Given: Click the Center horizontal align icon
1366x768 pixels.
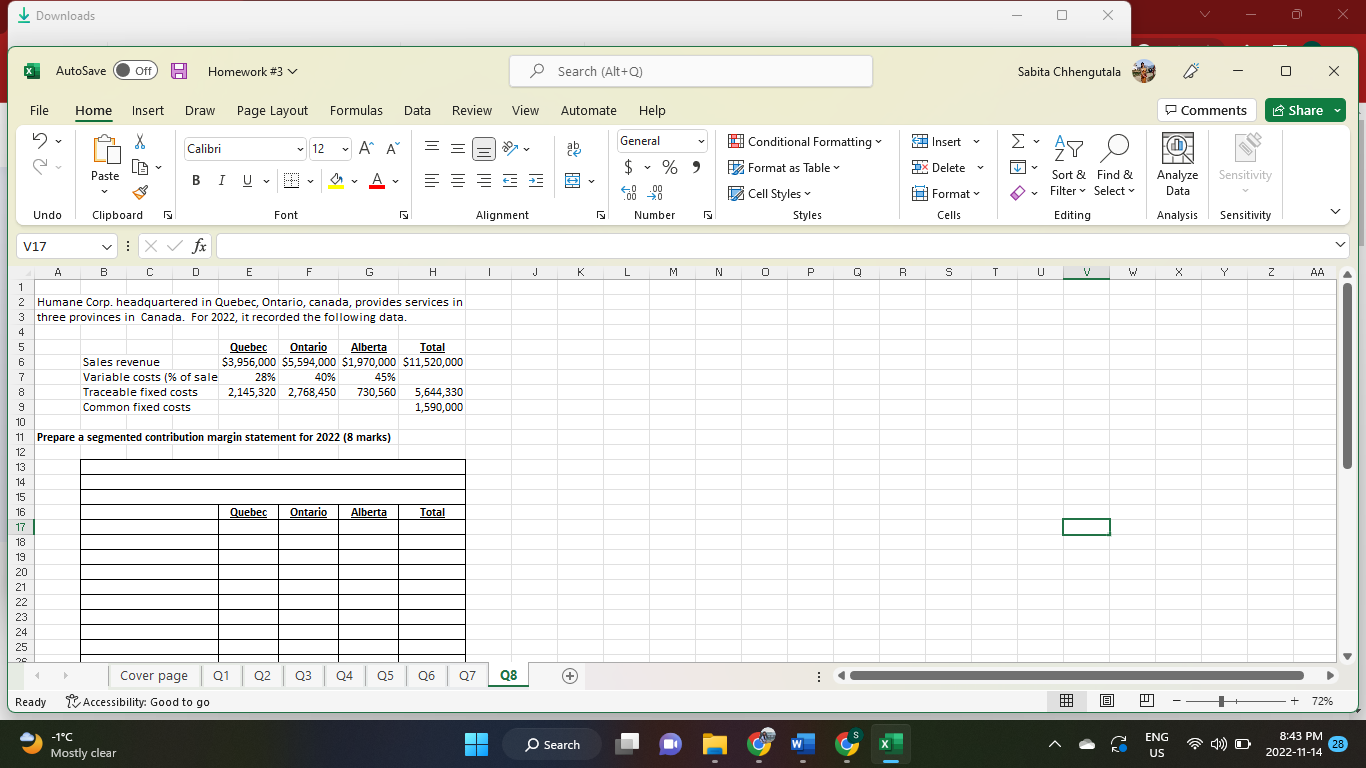Looking at the screenshot, I should tap(459, 181).
